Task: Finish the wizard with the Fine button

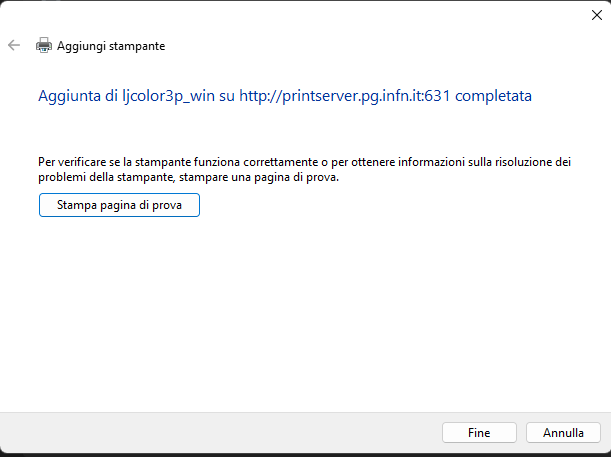Action: (479, 432)
